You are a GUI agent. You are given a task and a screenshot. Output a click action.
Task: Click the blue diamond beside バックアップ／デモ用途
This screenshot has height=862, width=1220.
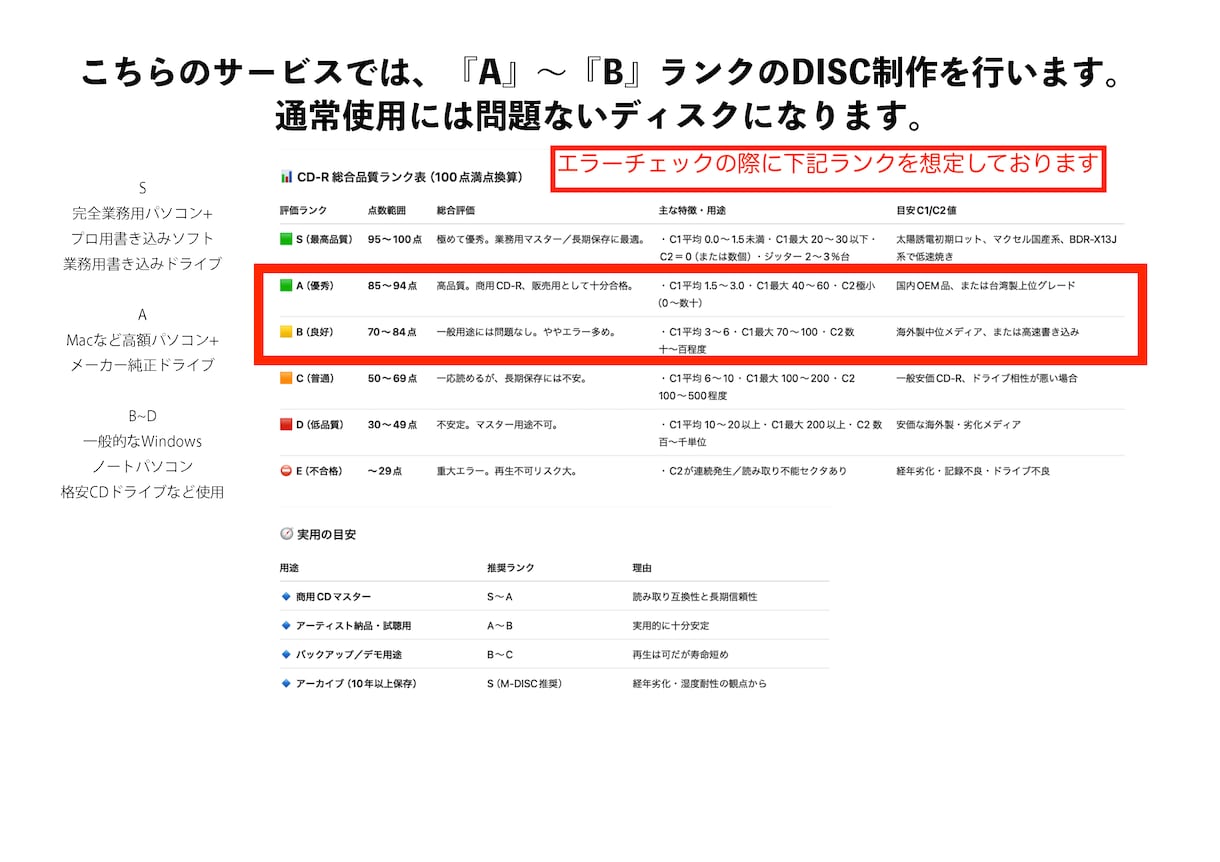[286, 655]
